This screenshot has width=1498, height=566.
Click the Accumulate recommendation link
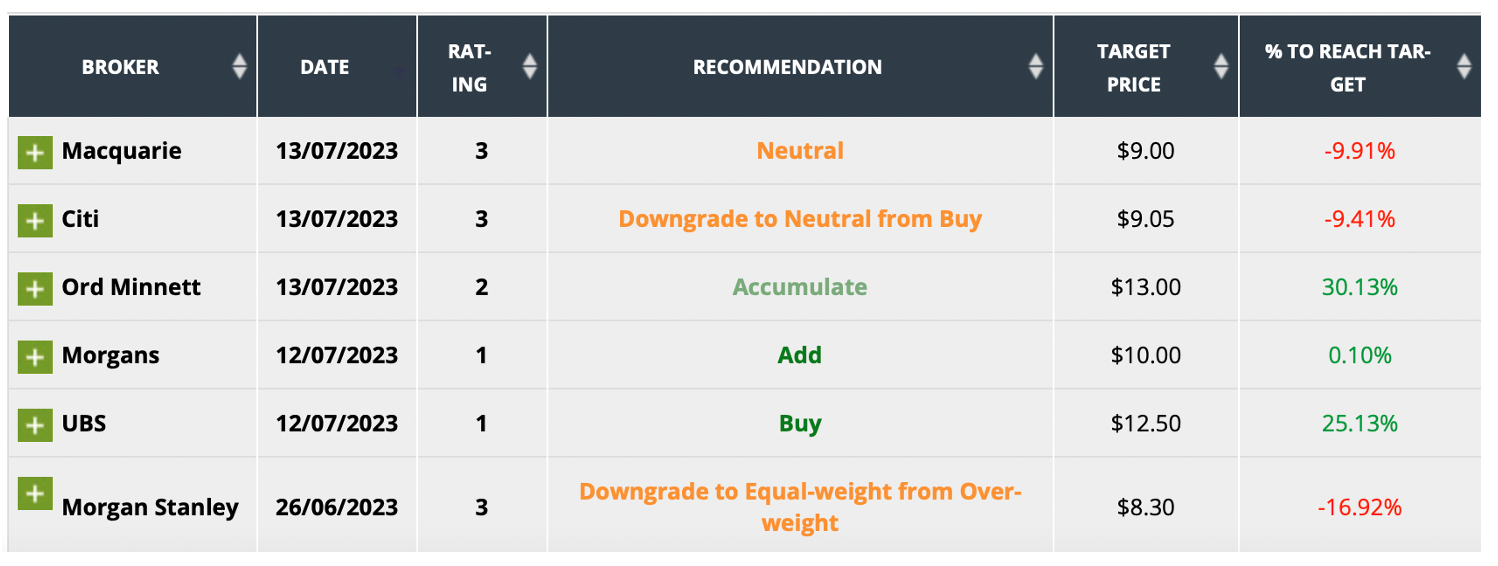tap(800, 287)
